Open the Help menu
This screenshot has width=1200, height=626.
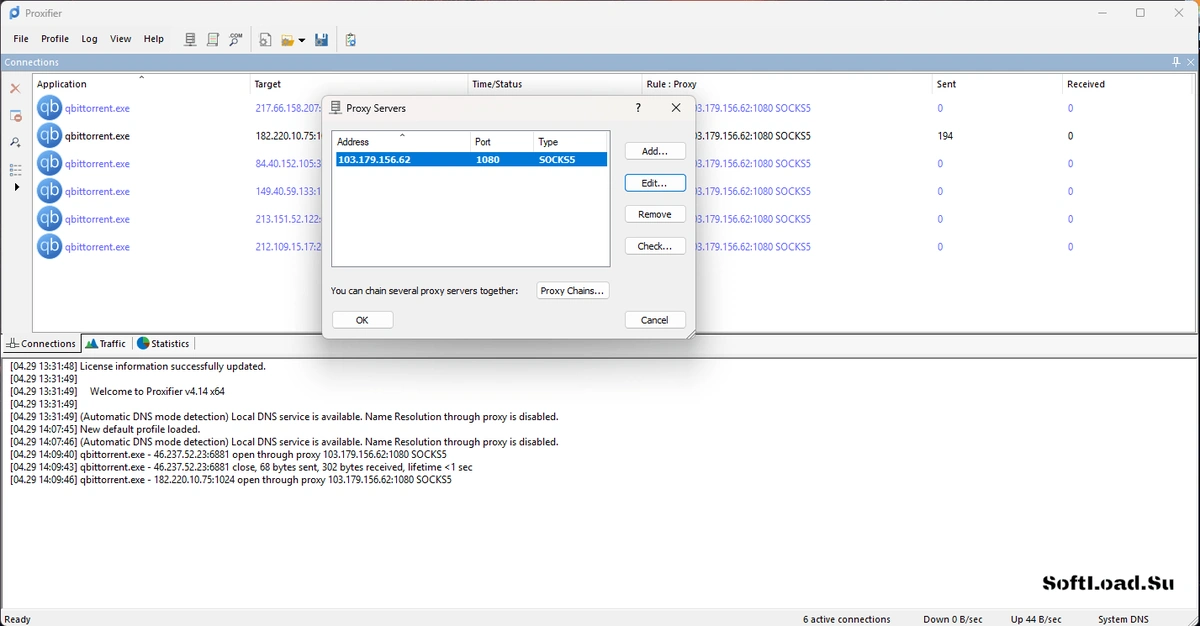154,39
